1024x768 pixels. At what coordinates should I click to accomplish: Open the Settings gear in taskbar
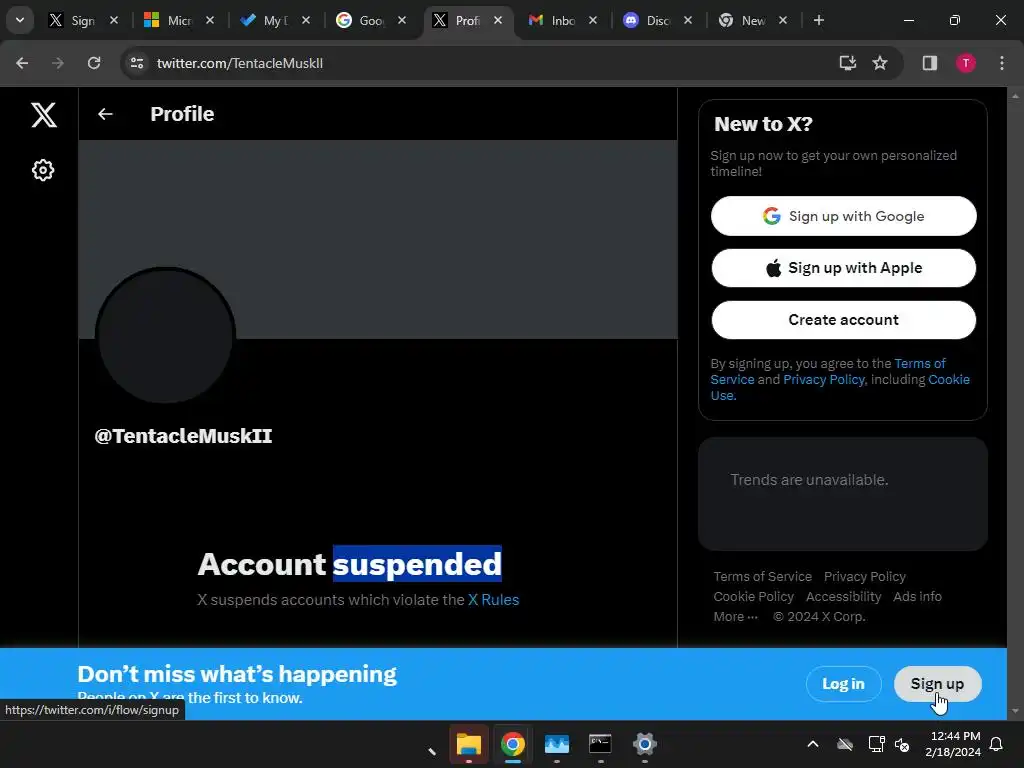[x=645, y=744]
